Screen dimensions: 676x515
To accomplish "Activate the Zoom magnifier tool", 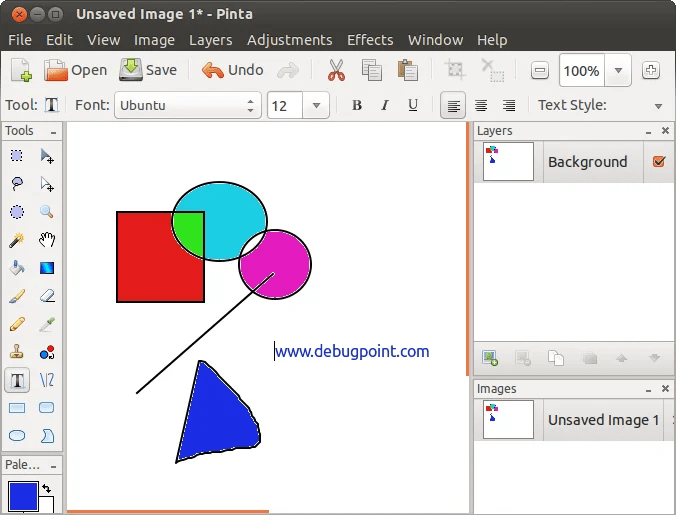I will (x=47, y=212).
